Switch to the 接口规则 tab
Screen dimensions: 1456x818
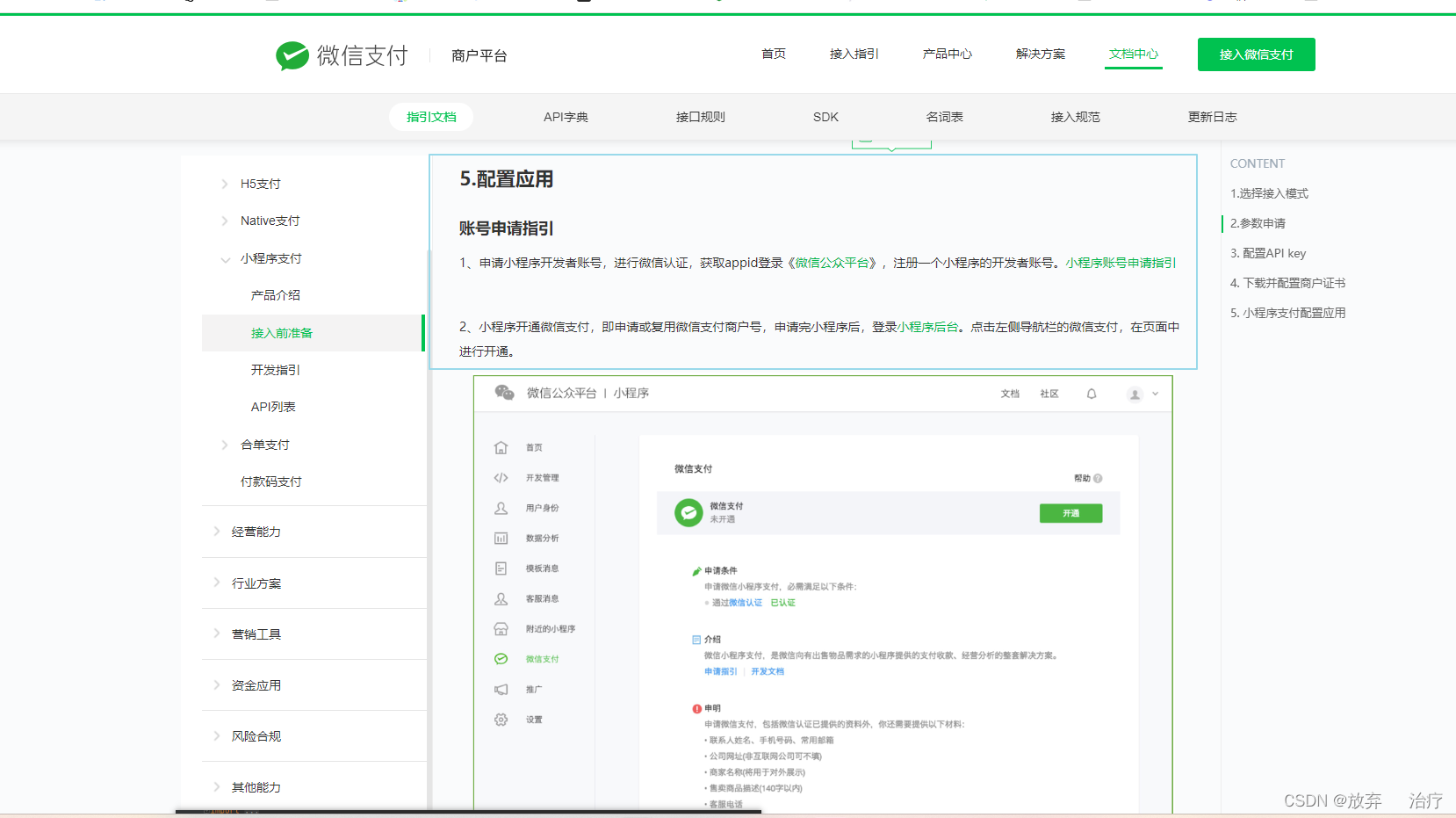pyautogui.click(x=701, y=117)
